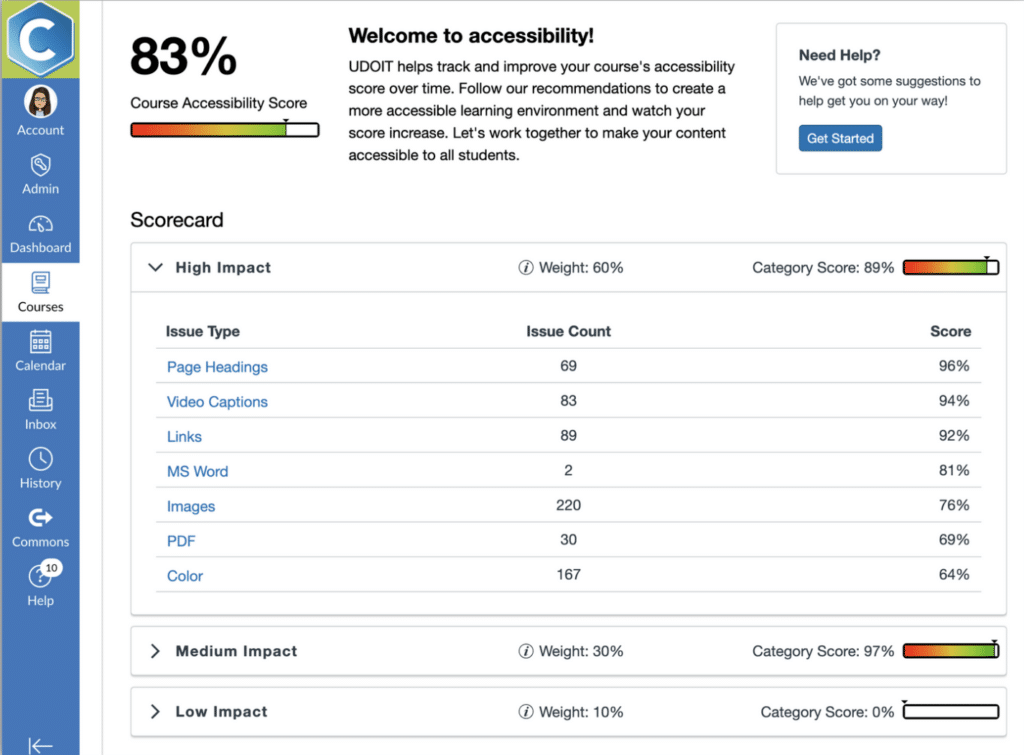Open the Video Captions issue link
The image size is (1024, 755).
coord(217,402)
